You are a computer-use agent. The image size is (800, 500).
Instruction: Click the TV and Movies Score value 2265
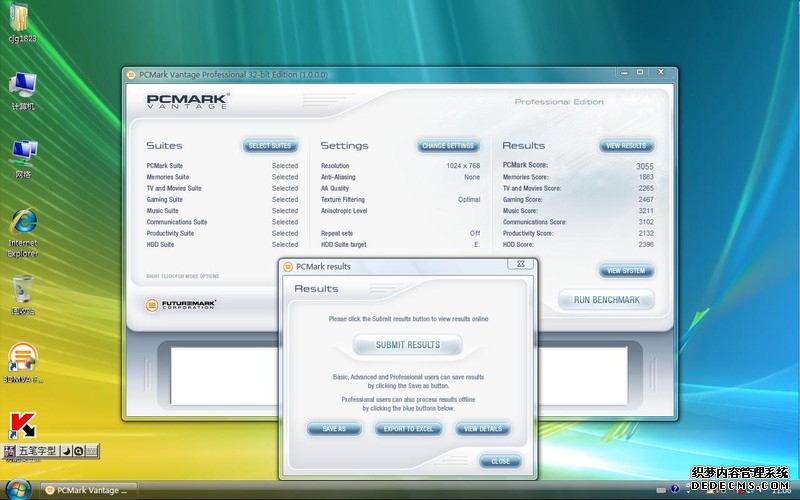pyautogui.click(x=646, y=188)
